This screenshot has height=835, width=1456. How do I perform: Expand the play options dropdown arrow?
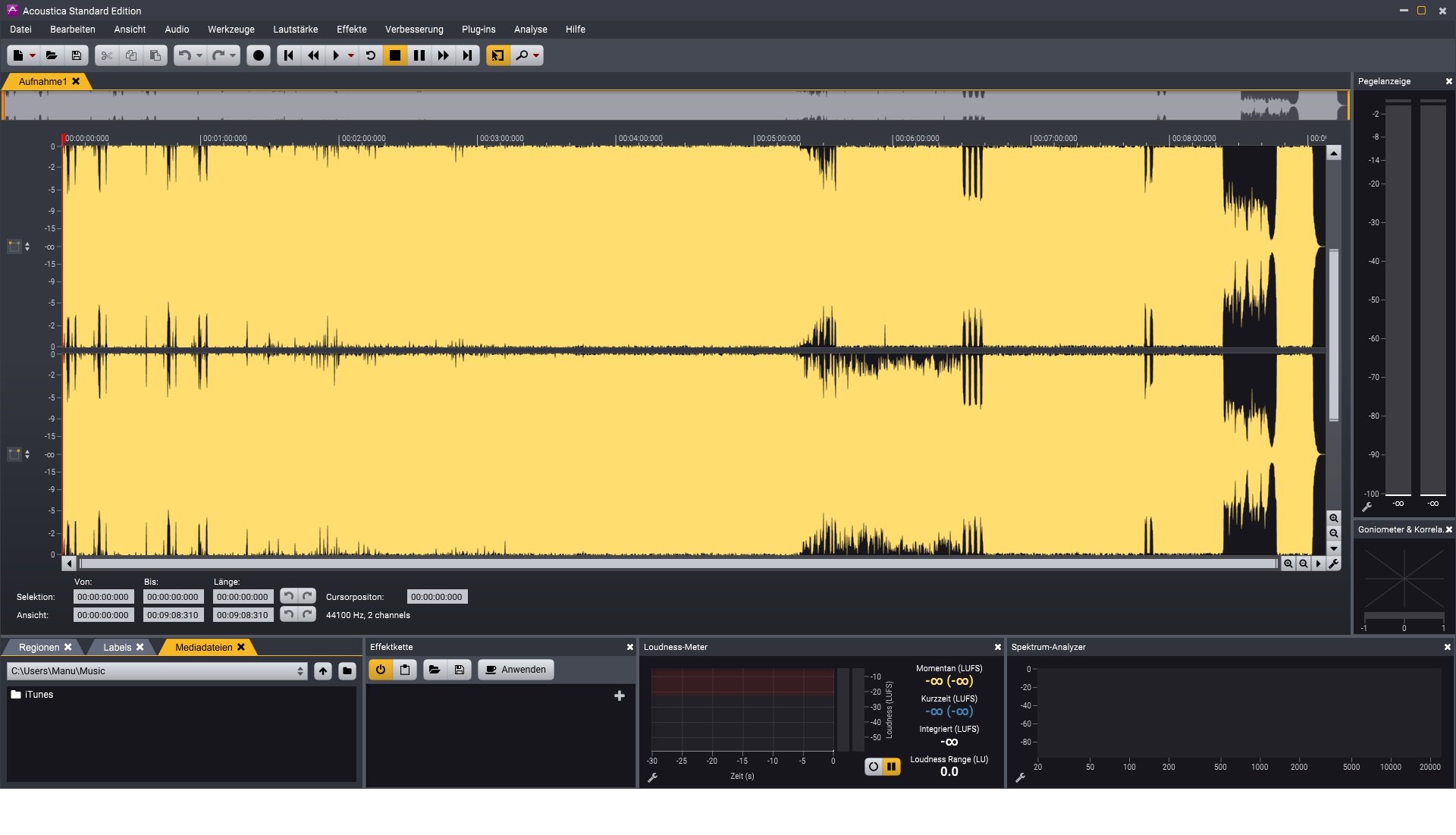(x=351, y=55)
